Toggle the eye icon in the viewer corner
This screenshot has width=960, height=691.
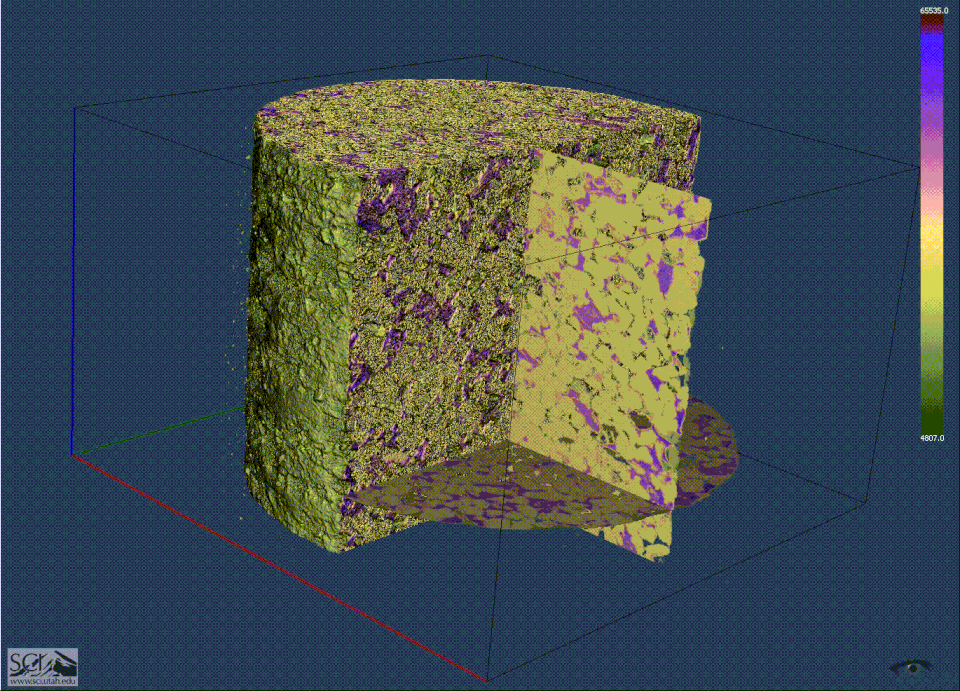pos(910,667)
